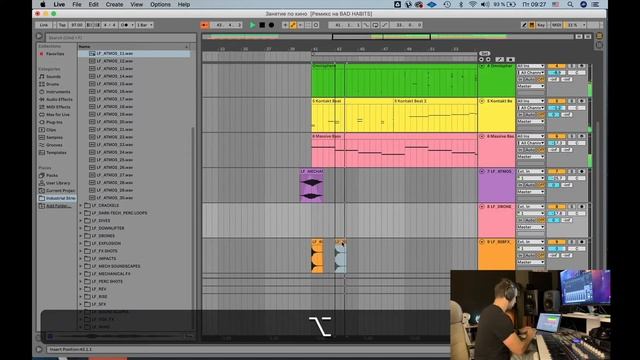
Task: Open Key Map Mode
Action: pyautogui.click(x=541, y=25)
